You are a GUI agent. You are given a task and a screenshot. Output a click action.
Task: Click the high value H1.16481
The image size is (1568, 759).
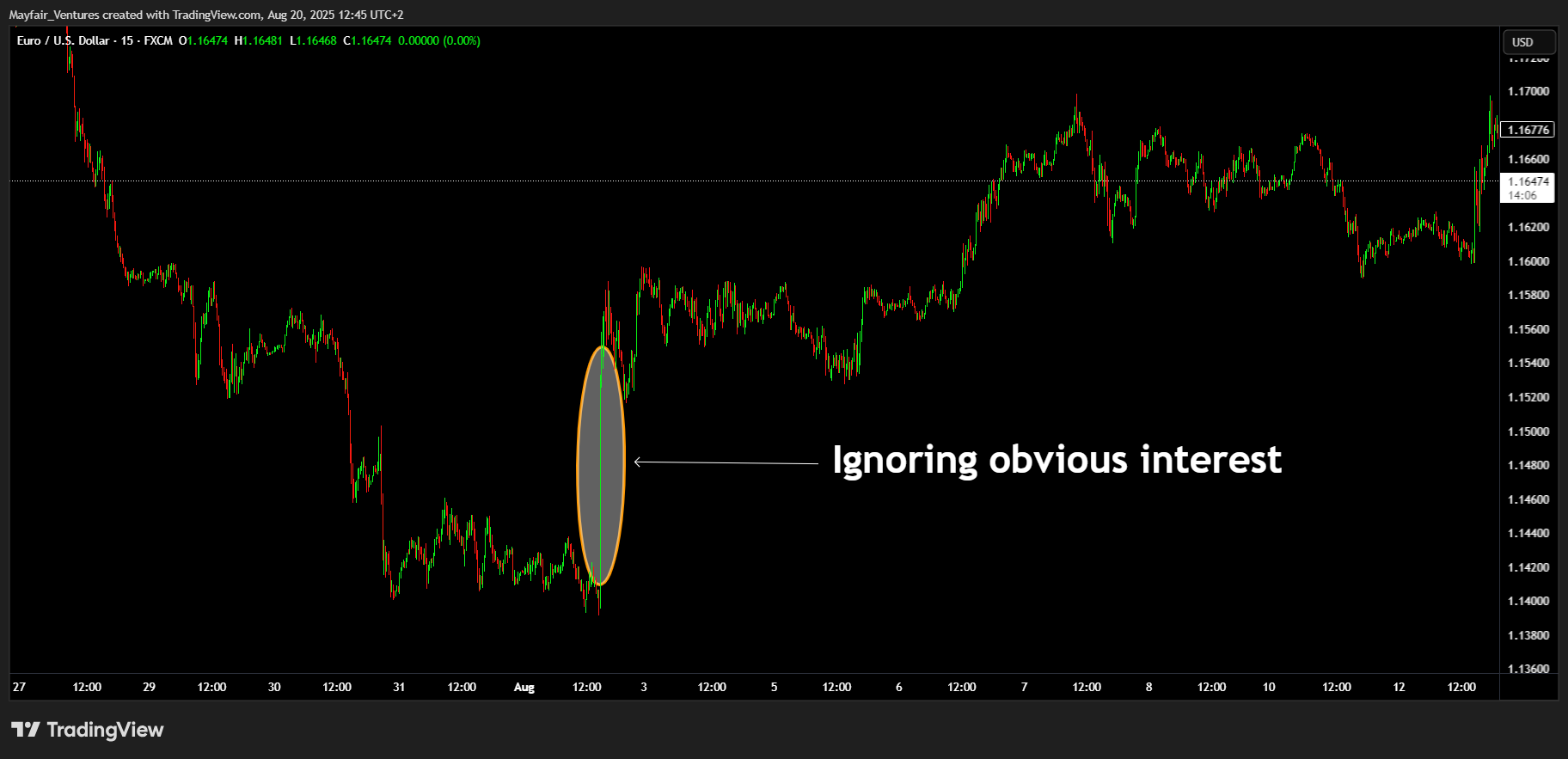259,40
